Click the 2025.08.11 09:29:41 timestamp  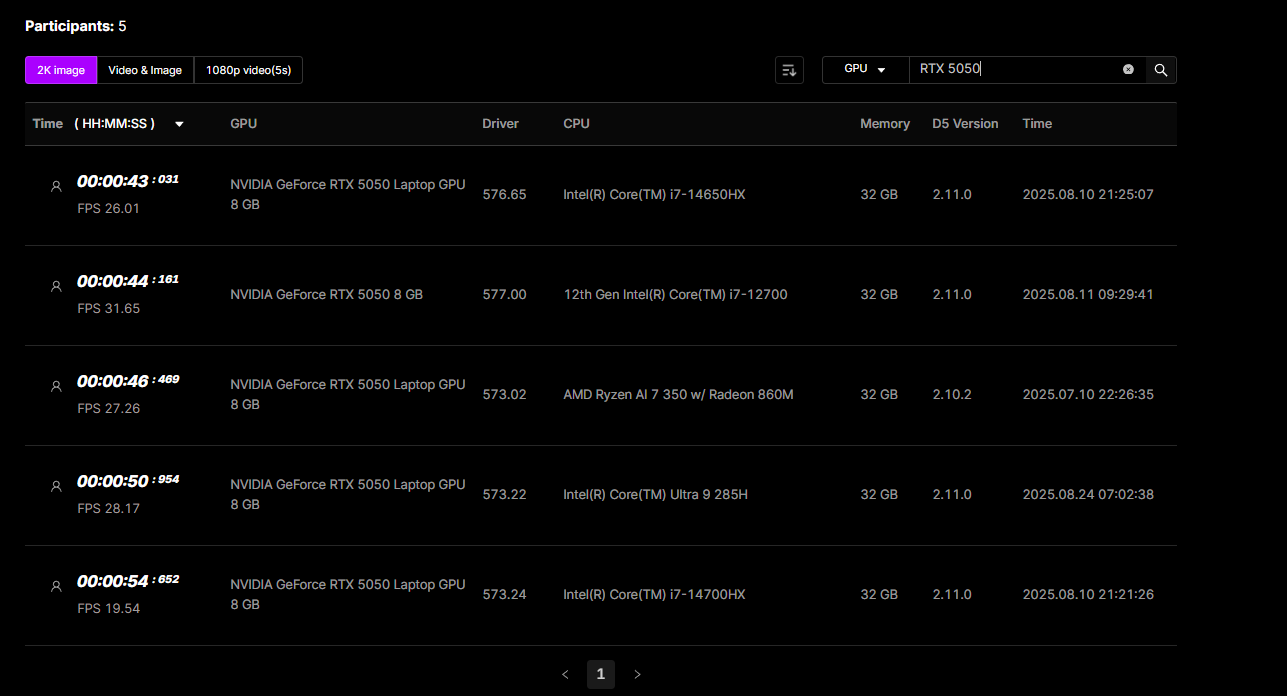point(1088,295)
